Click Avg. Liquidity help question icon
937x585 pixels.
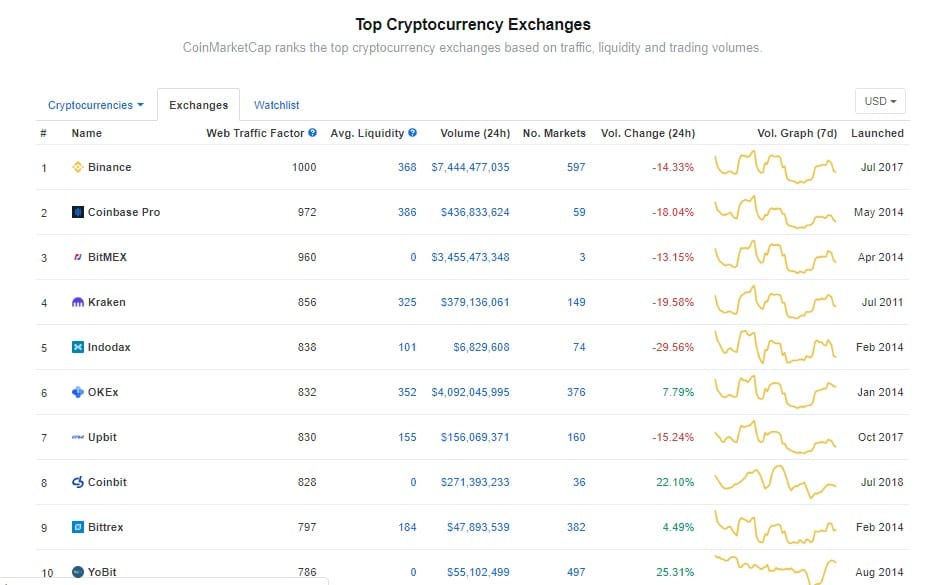[x=413, y=133]
